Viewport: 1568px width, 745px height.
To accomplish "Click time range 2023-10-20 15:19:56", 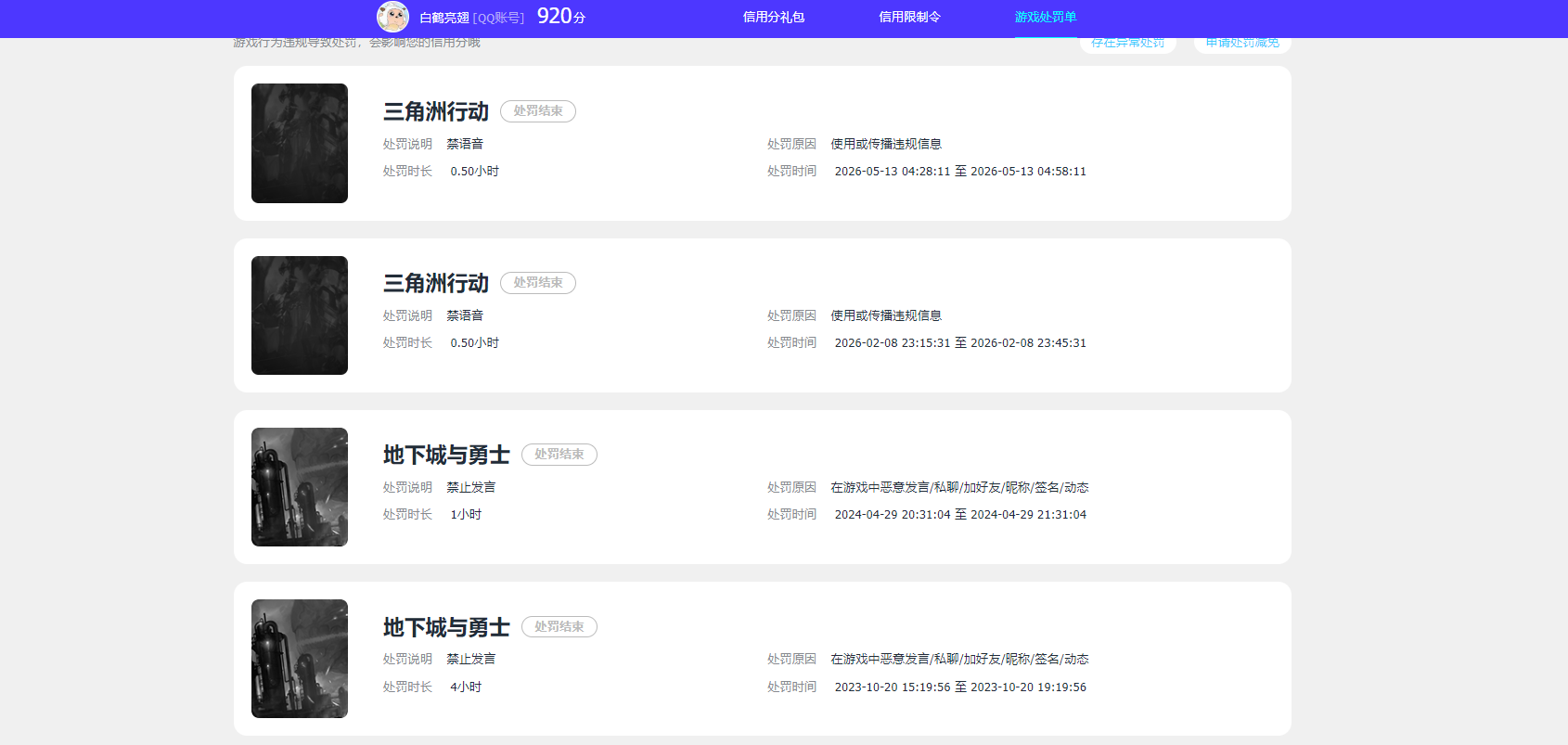I will (x=960, y=687).
